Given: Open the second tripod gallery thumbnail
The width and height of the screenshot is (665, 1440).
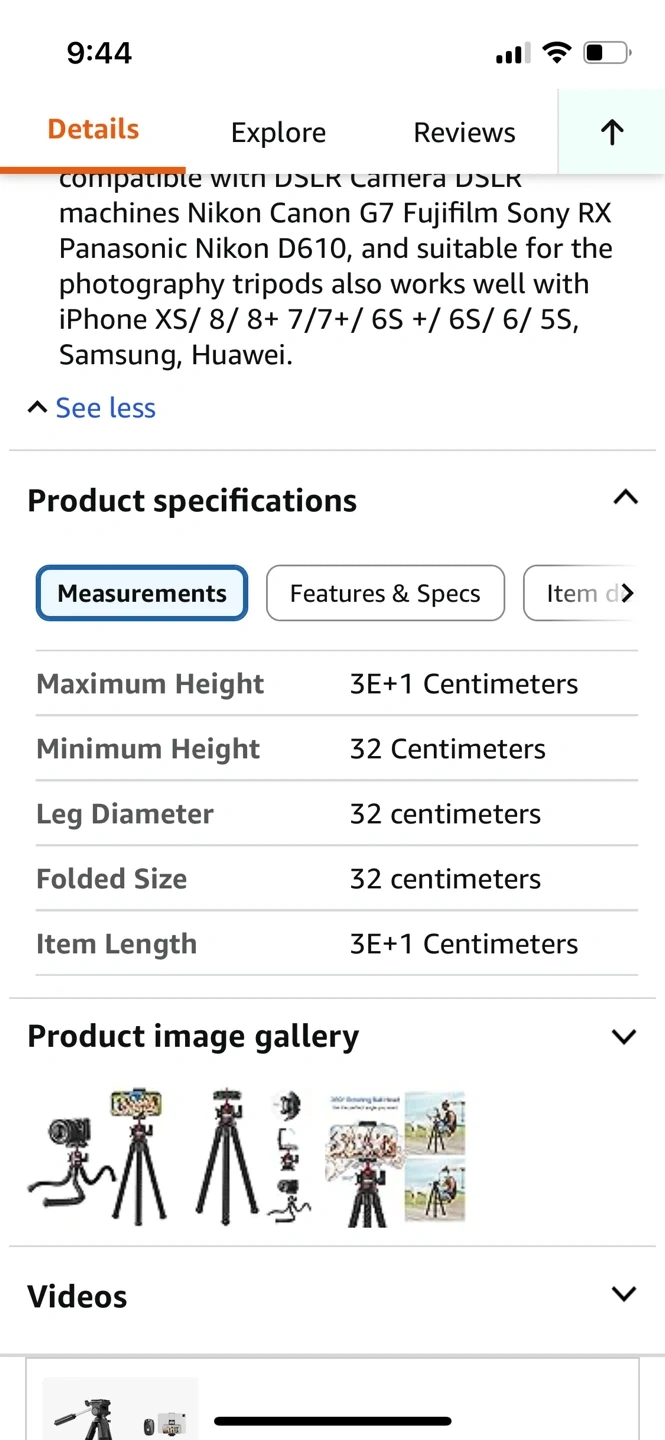Looking at the screenshot, I should pyautogui.click(x=254, y=1158).
